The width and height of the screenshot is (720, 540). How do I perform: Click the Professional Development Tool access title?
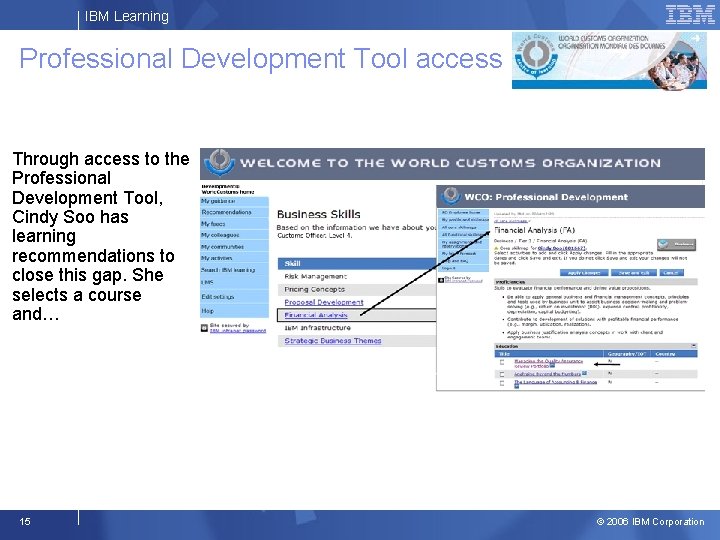pos(261,59)
